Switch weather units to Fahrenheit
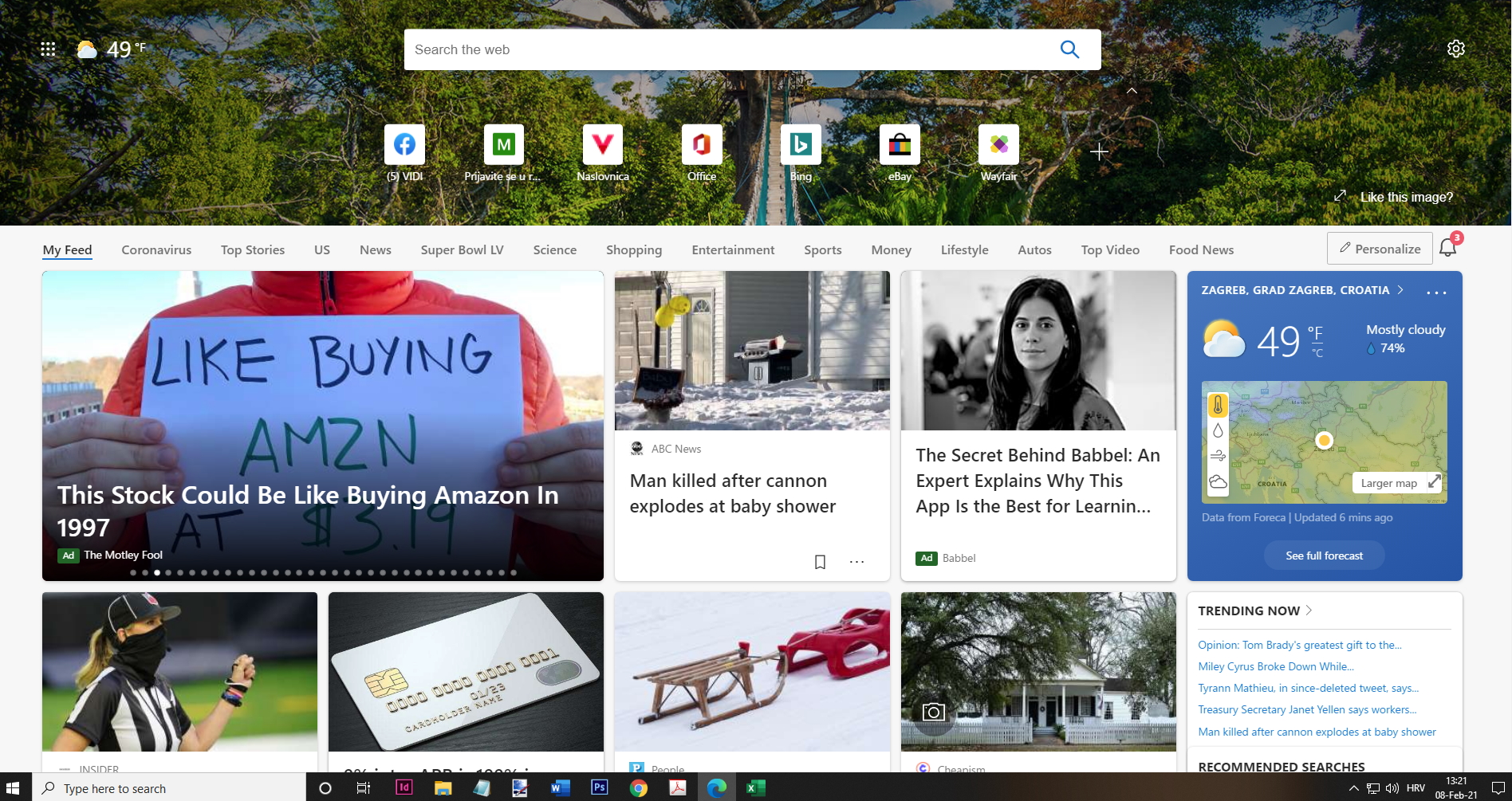Screen dimensions: 1512x801 click(1315, 332)
